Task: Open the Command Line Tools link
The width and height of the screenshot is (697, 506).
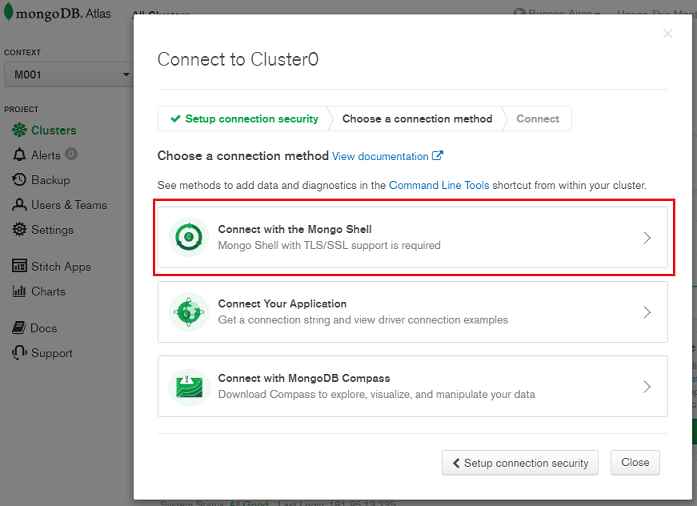Action: (439, 185)
